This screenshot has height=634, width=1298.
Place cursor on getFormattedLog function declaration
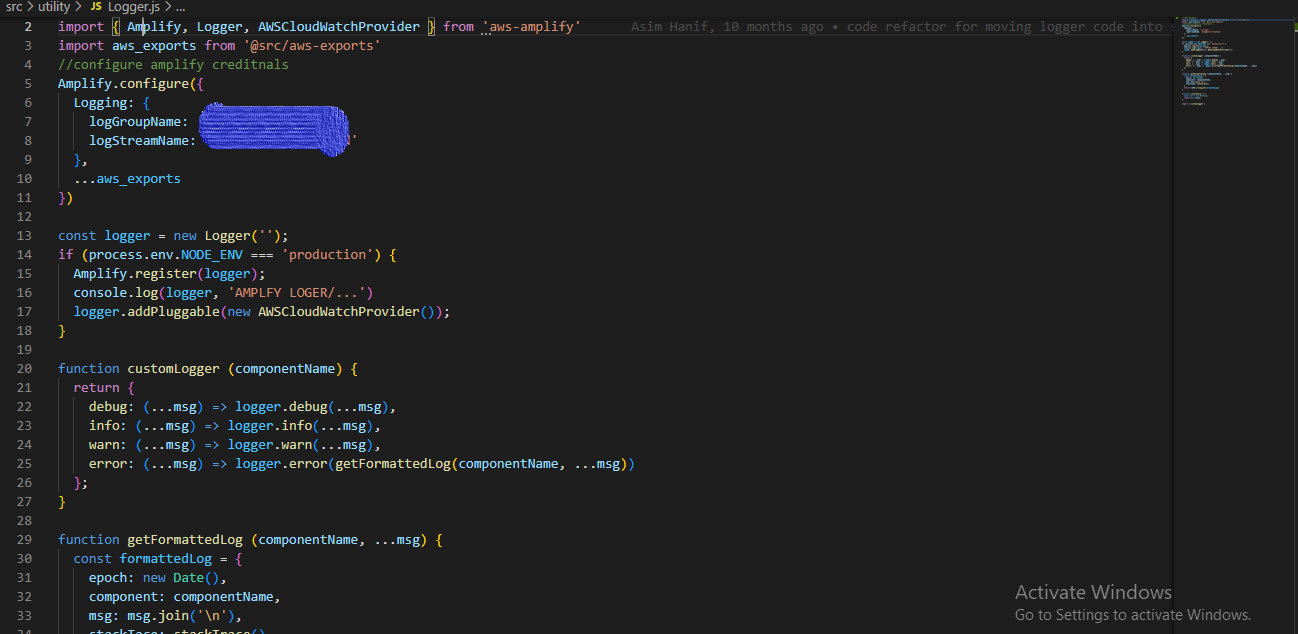click(184, 539)
